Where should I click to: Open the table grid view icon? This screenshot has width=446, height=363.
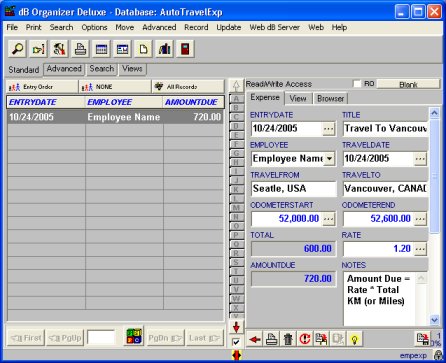101,49
